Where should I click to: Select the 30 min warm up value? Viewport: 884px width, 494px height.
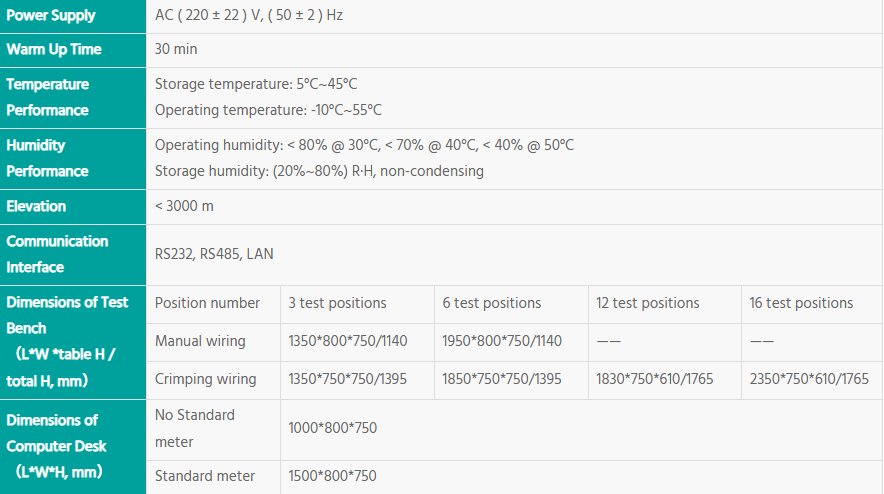tap(178, 50)
